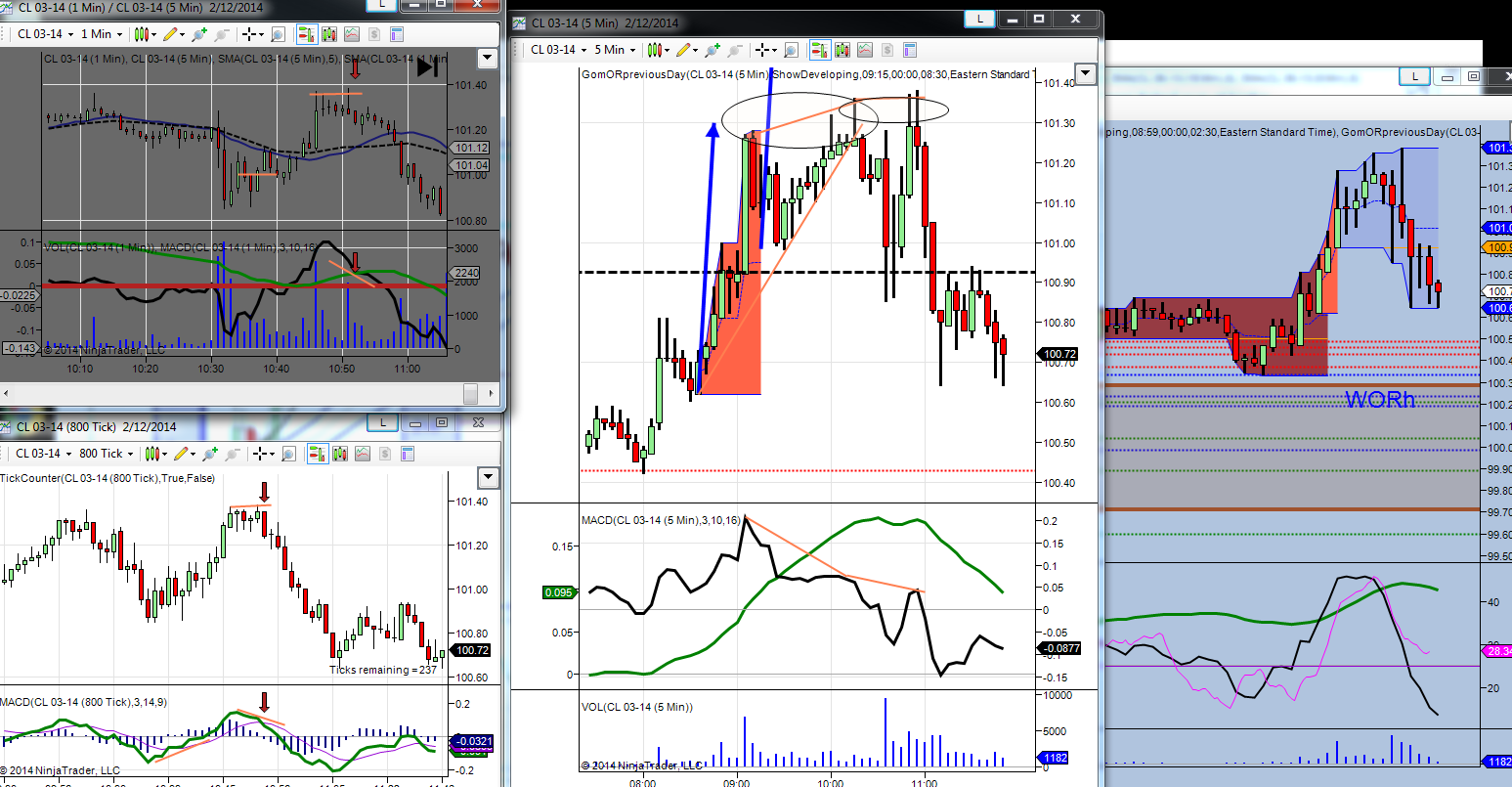Click the L link button of 800 Tick window
The image size is (1512, 787).
(382, 423)
